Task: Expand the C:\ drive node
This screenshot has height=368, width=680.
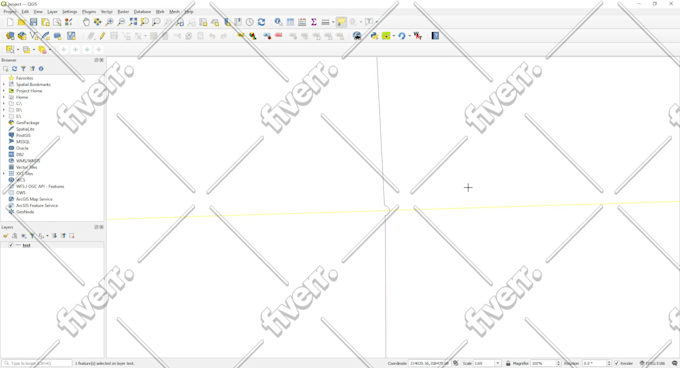Action: click(4, 104)
